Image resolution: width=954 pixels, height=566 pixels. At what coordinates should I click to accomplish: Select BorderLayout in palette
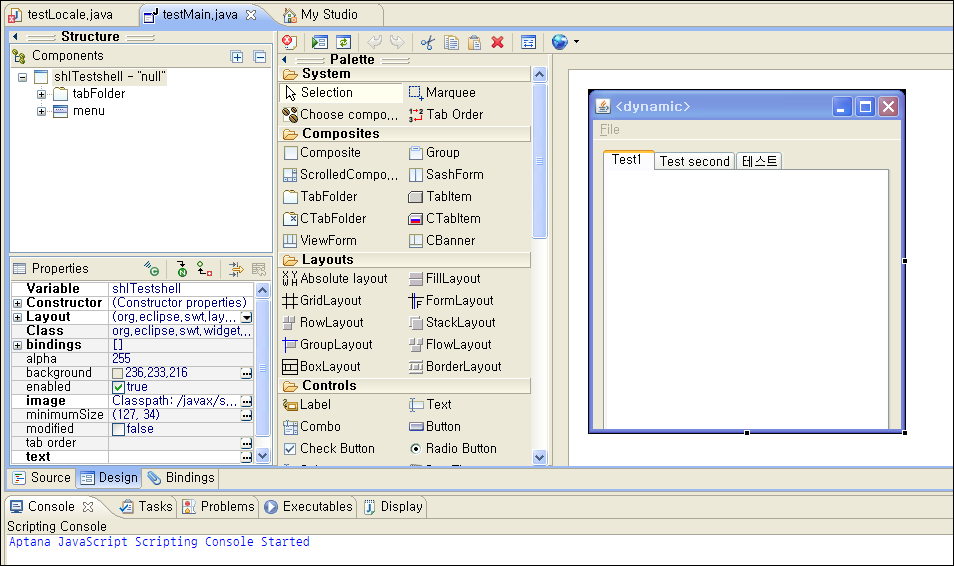[454, 366]
